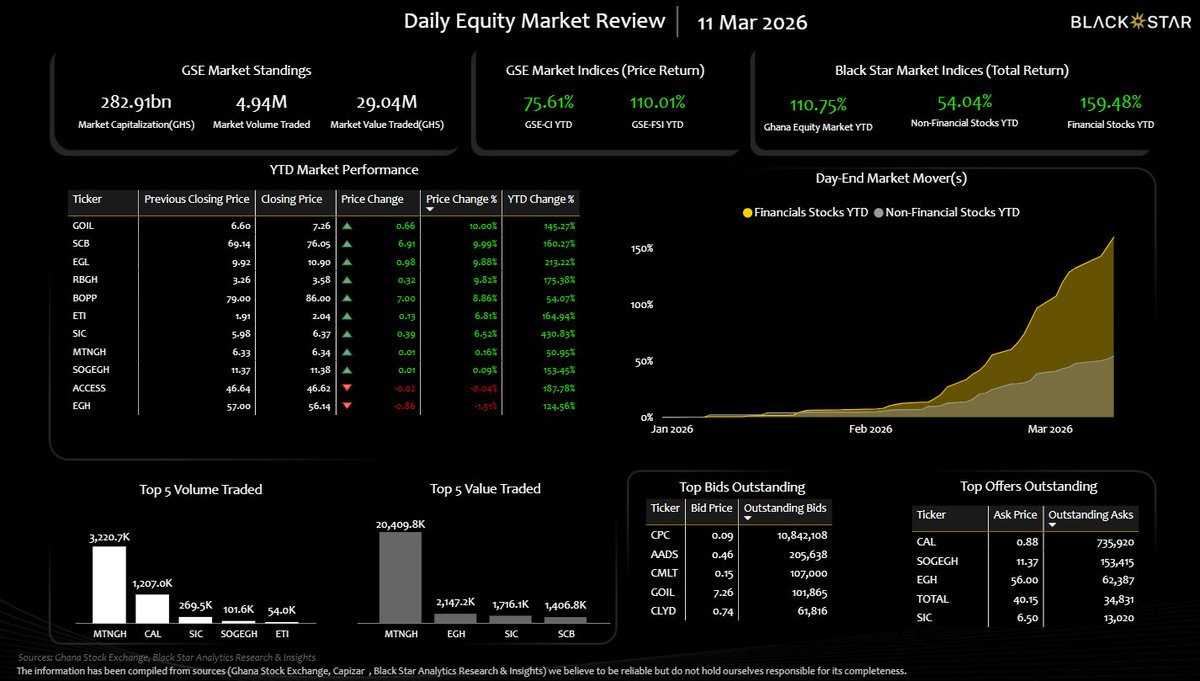
Task: Click the 54.04% Non-Financial Stocks YTD value
Action: 966,102
